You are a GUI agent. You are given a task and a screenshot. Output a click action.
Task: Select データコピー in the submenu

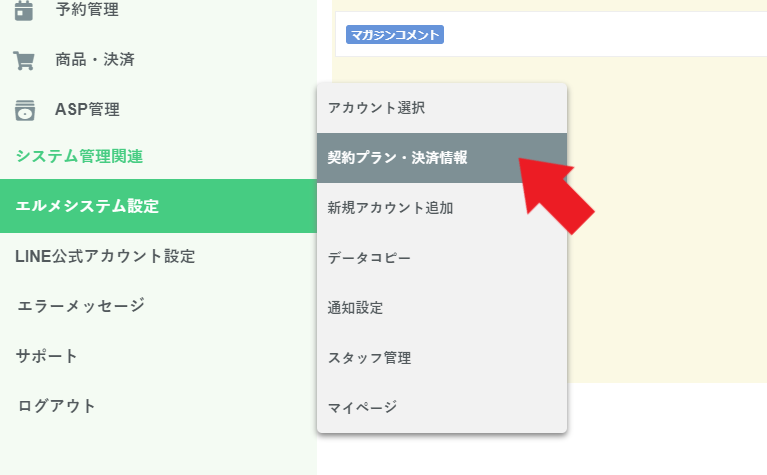click(x=442, y=258)
